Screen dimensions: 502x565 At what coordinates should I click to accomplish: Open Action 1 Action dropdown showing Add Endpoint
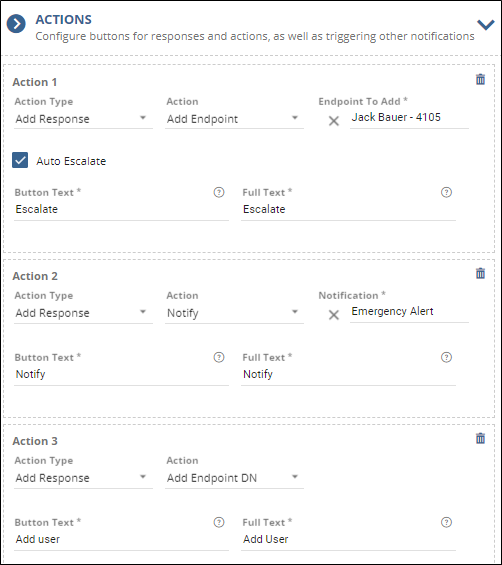tap(234, 119)
